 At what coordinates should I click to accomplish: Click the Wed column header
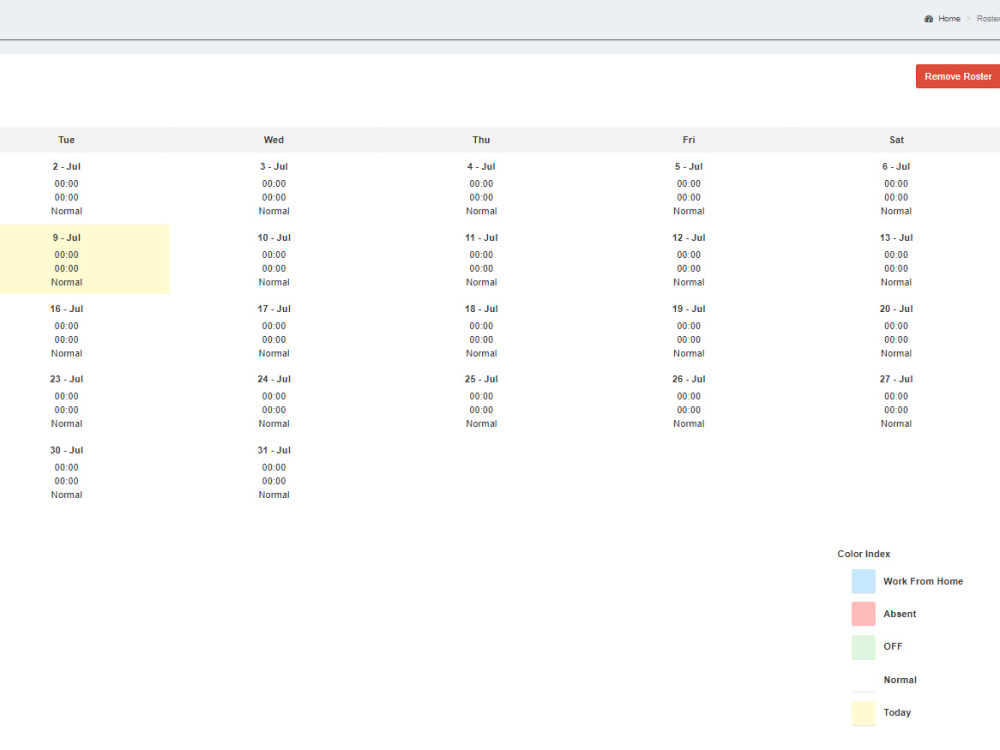274,140
